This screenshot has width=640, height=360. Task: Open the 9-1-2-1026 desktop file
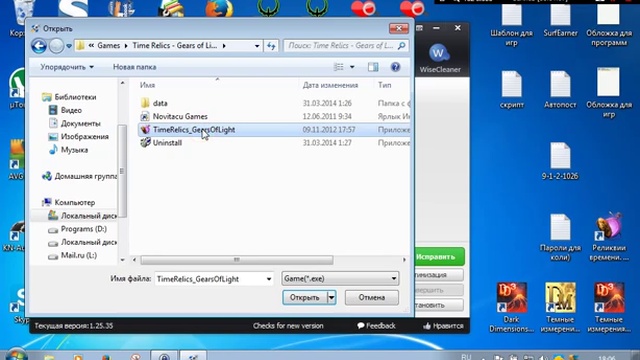click(x=560, y=161)
